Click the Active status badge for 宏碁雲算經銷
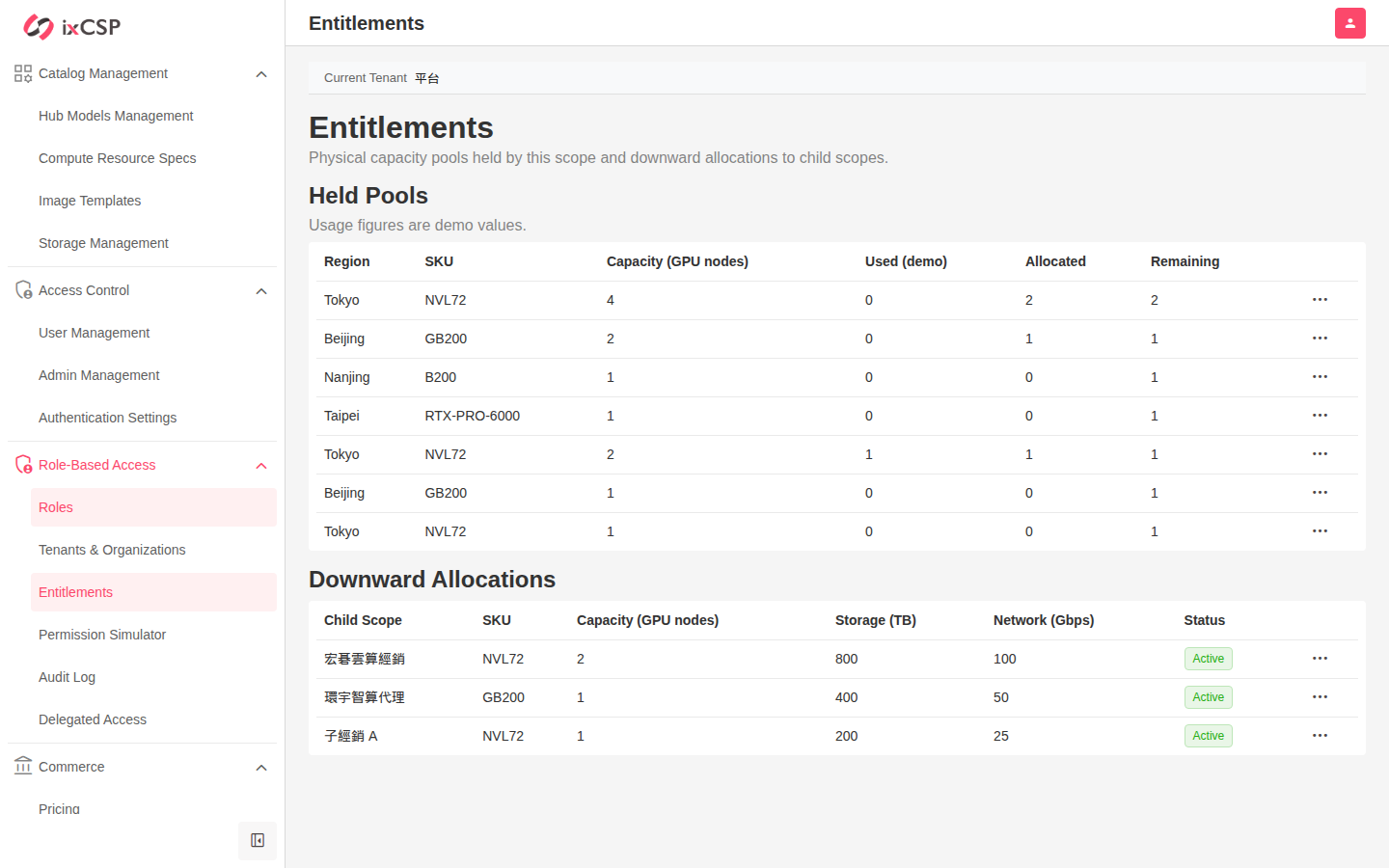1389x868 pixels. [x=1208, y=659]
